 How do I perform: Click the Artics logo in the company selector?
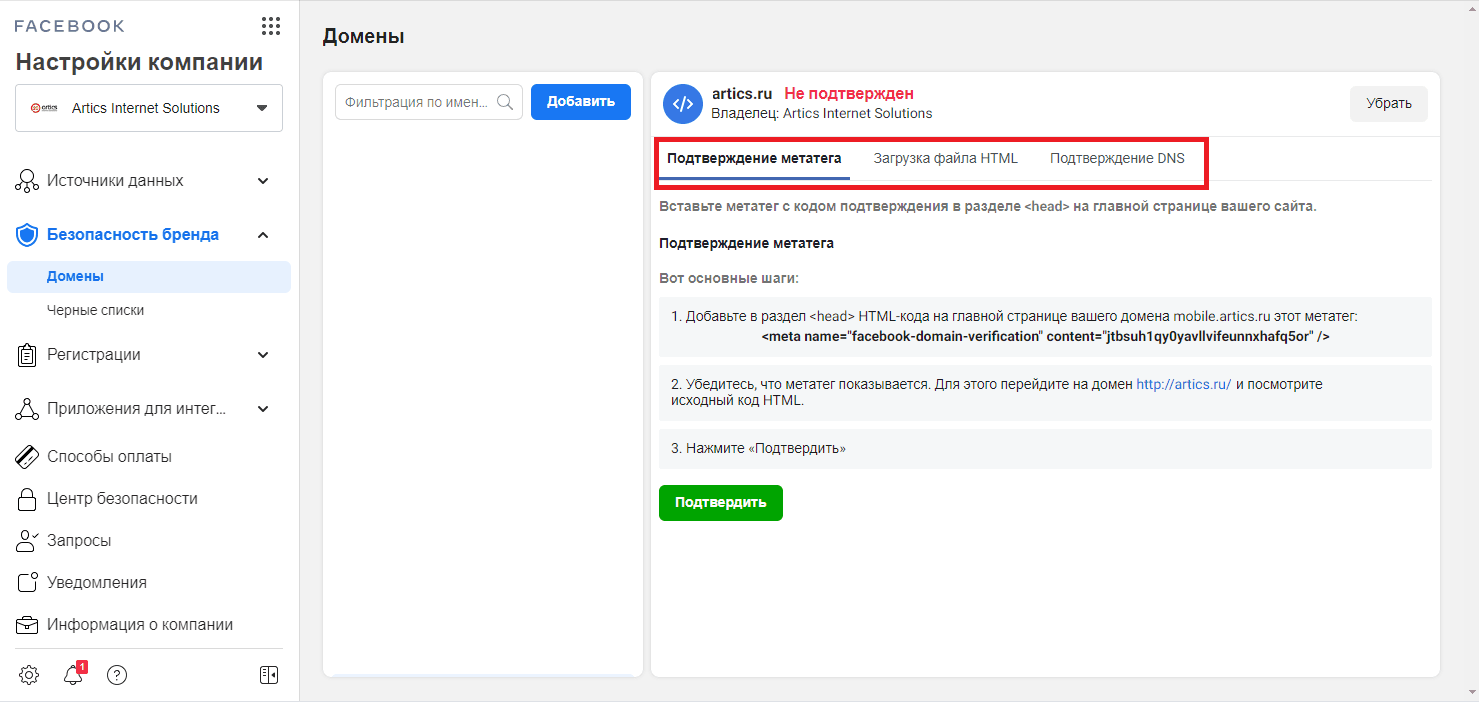coord(44,108)
